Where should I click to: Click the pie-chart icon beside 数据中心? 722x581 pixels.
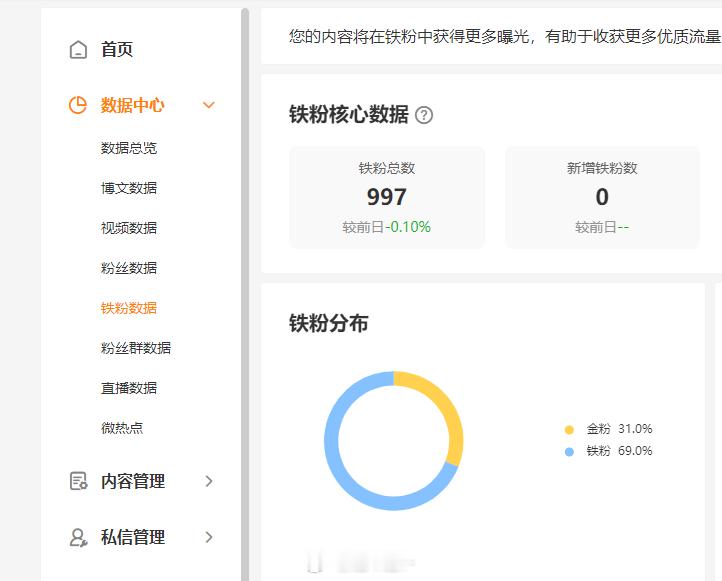pos(78,105)
